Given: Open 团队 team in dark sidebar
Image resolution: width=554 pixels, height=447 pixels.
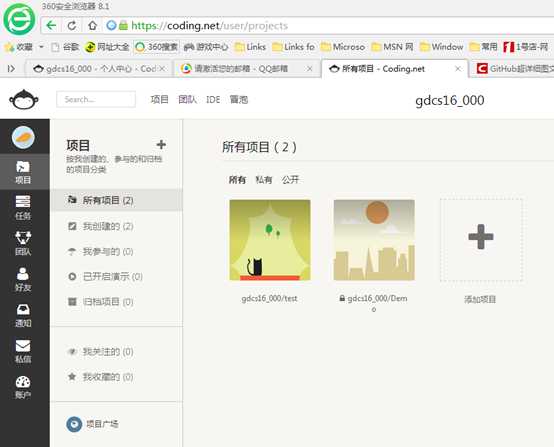Looking at the screenshot, I should pyautogui.click(x=23, y=243).
